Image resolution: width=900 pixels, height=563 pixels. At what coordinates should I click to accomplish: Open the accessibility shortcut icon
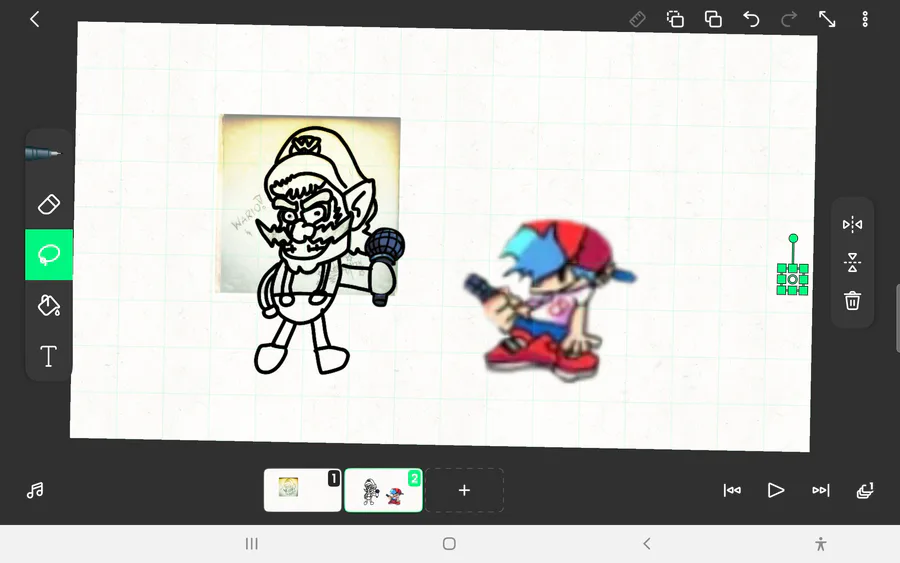[821, 543]
